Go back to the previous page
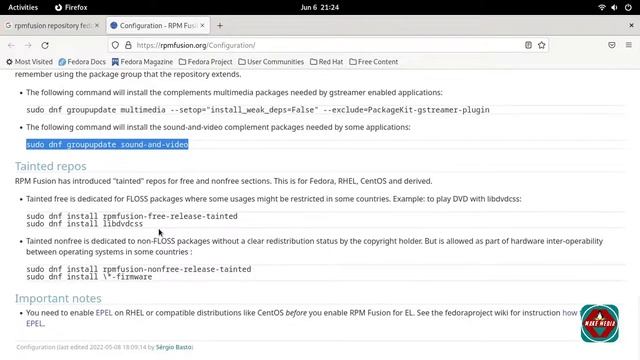640x360 pixels. [11, 45]
